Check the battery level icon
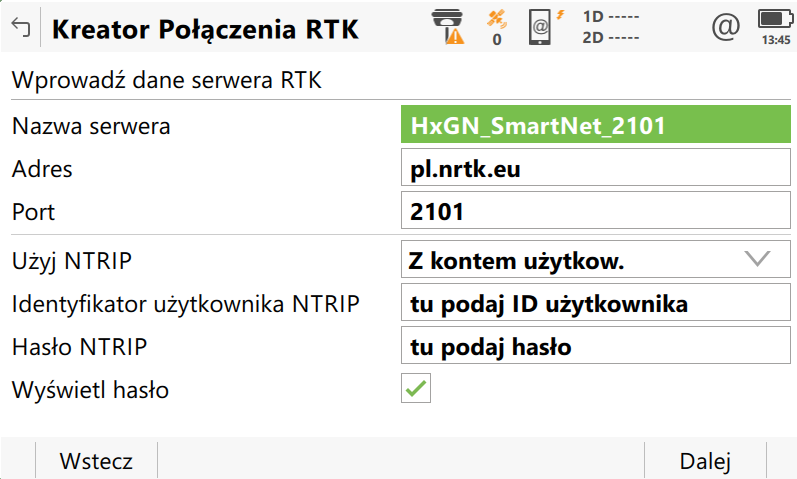This screenshot has height=479, width=797. point(775,19)
